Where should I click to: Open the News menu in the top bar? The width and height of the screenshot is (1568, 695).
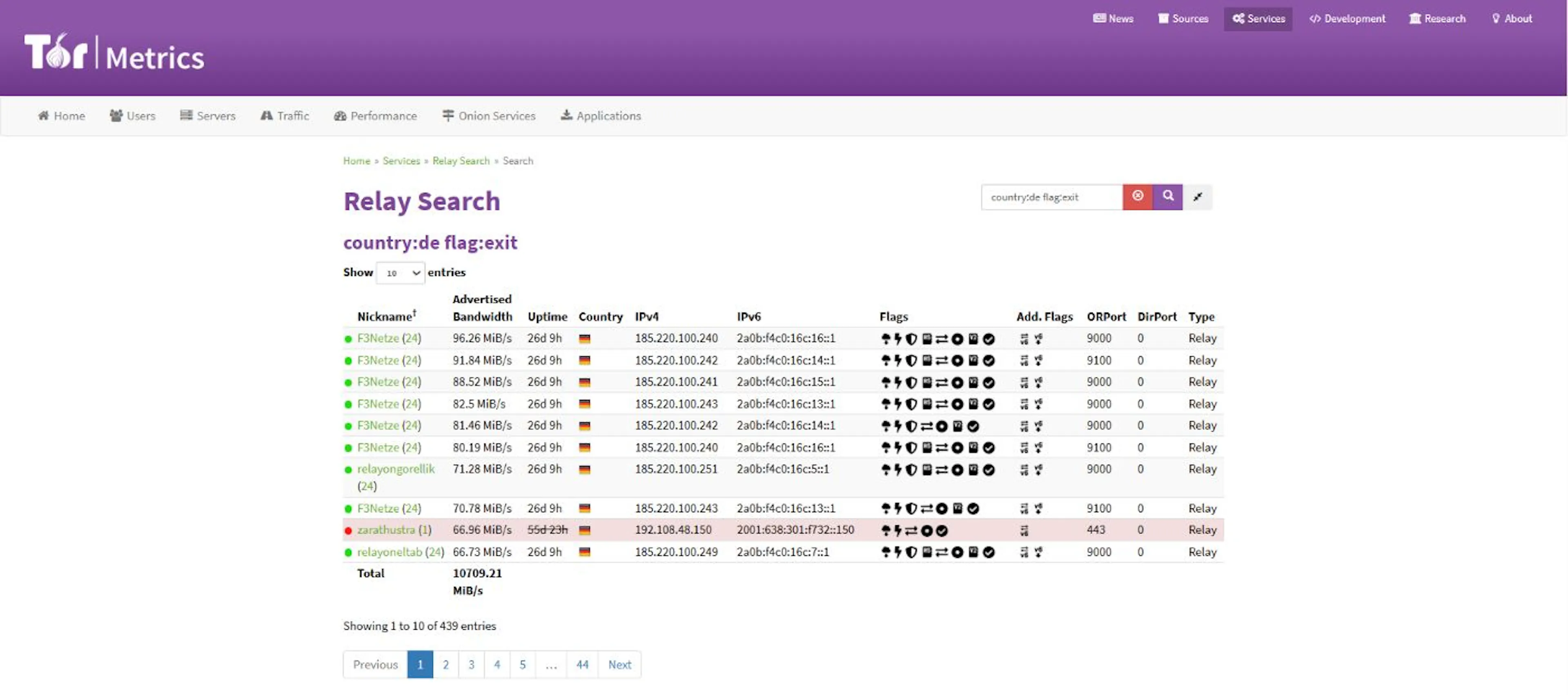pos(1113,19)
